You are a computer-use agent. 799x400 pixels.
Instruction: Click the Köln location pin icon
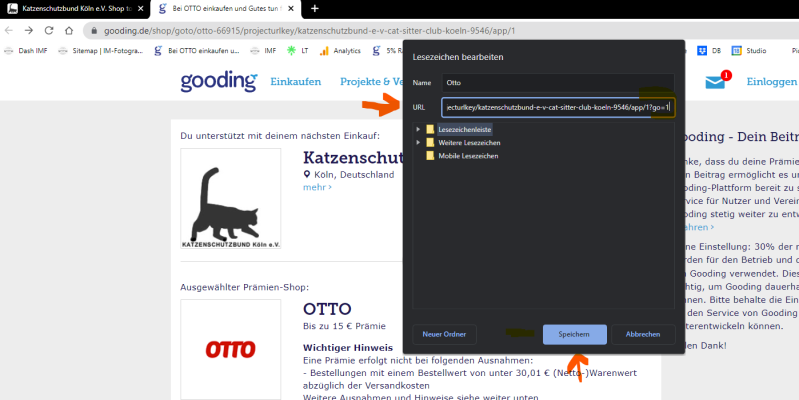coord(307,174)
